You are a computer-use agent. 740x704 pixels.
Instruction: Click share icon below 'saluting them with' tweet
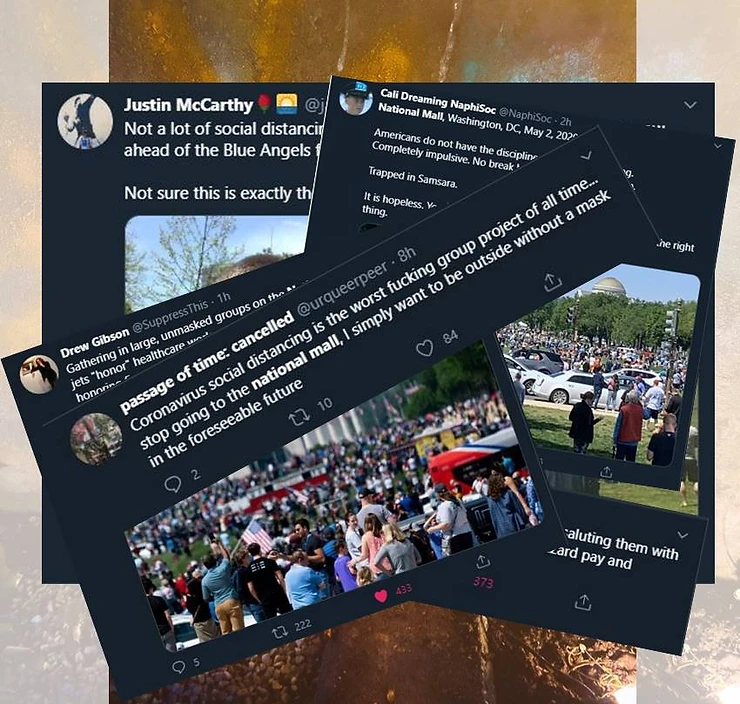pos(583,602)
